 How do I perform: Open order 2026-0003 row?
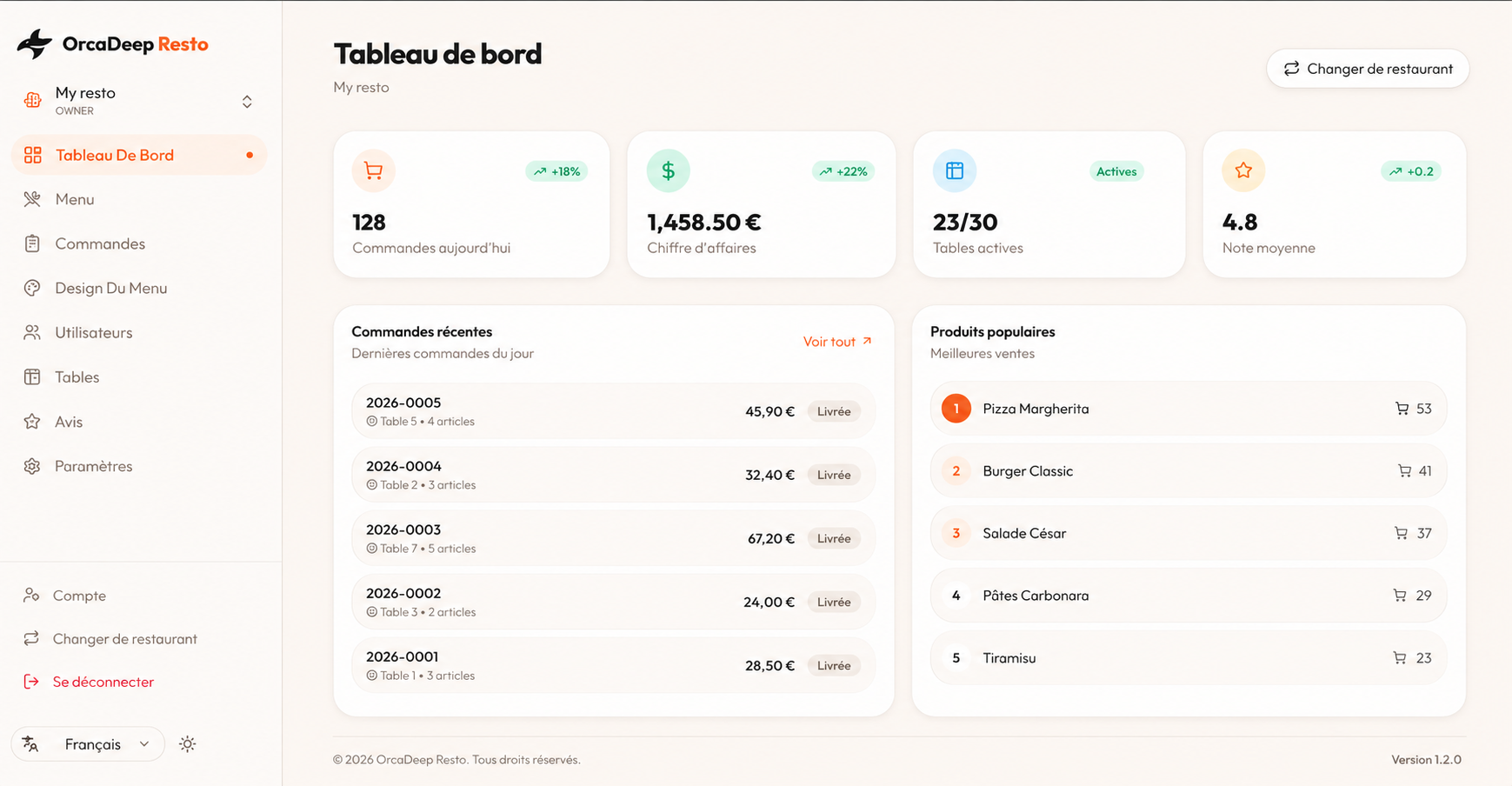point(613,538)
